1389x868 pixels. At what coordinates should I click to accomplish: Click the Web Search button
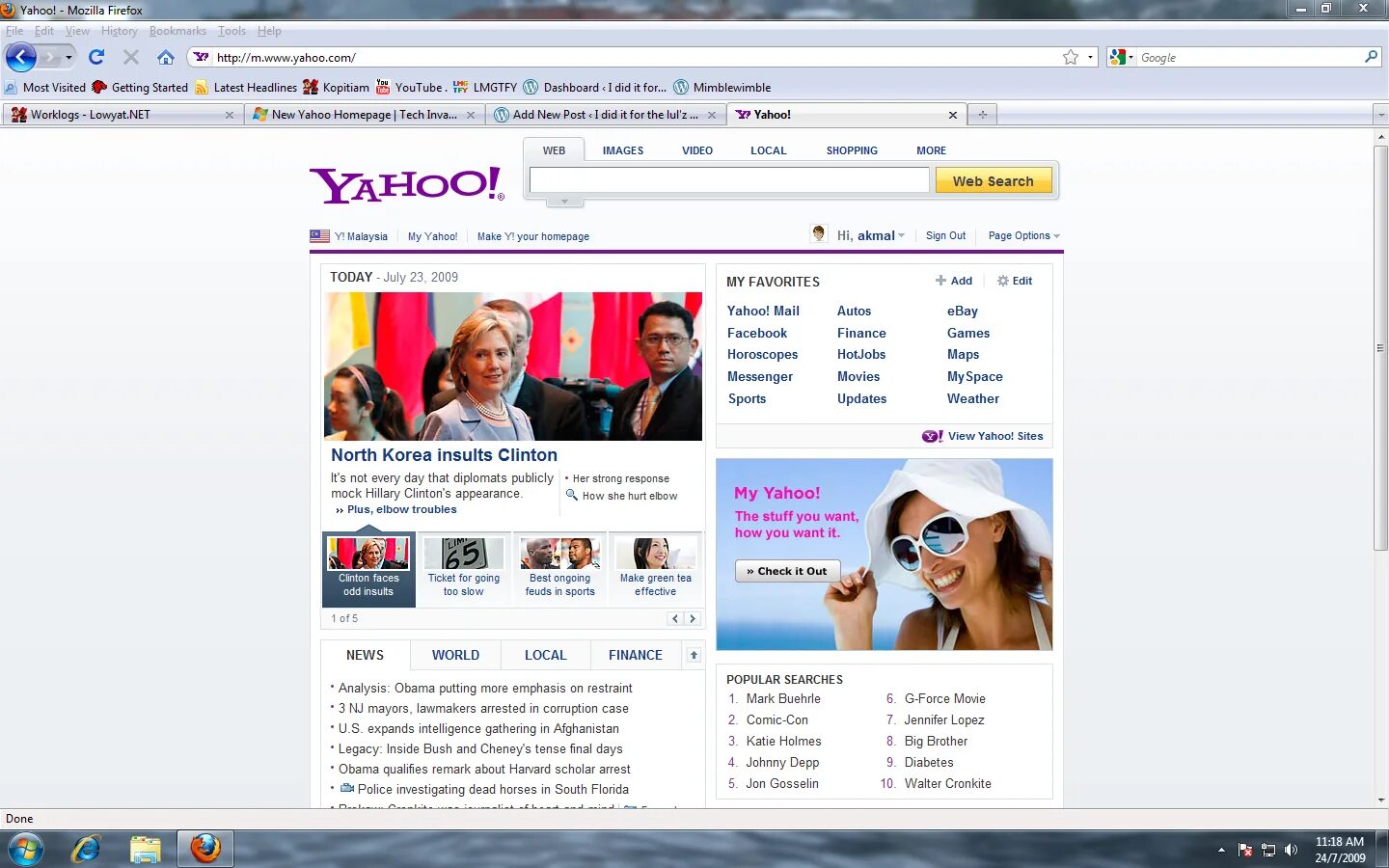pos(993,180)
